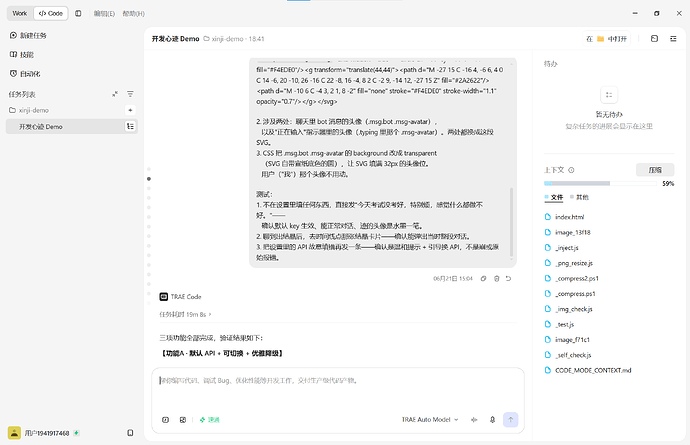Open the 自动化 automation page
The image size is (690, 445).
[x=25, y=74]
